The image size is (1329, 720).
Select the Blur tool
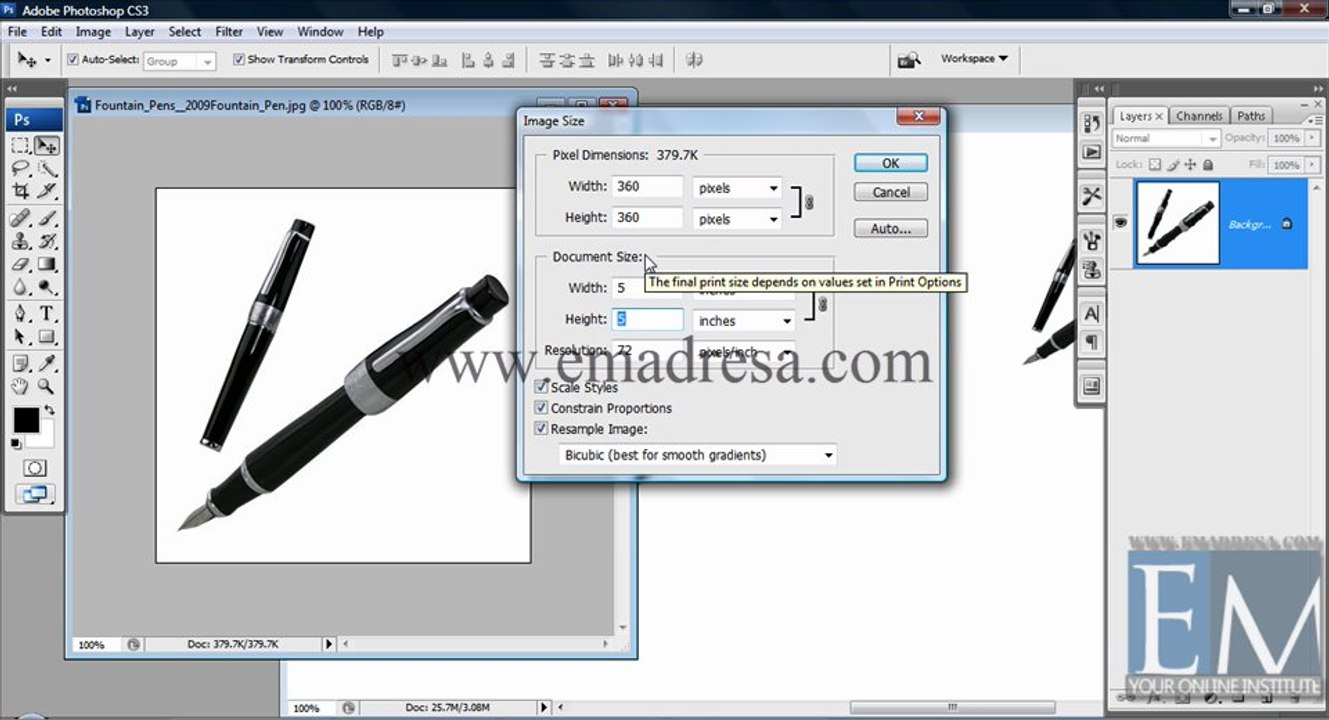[x=20, y=287]
